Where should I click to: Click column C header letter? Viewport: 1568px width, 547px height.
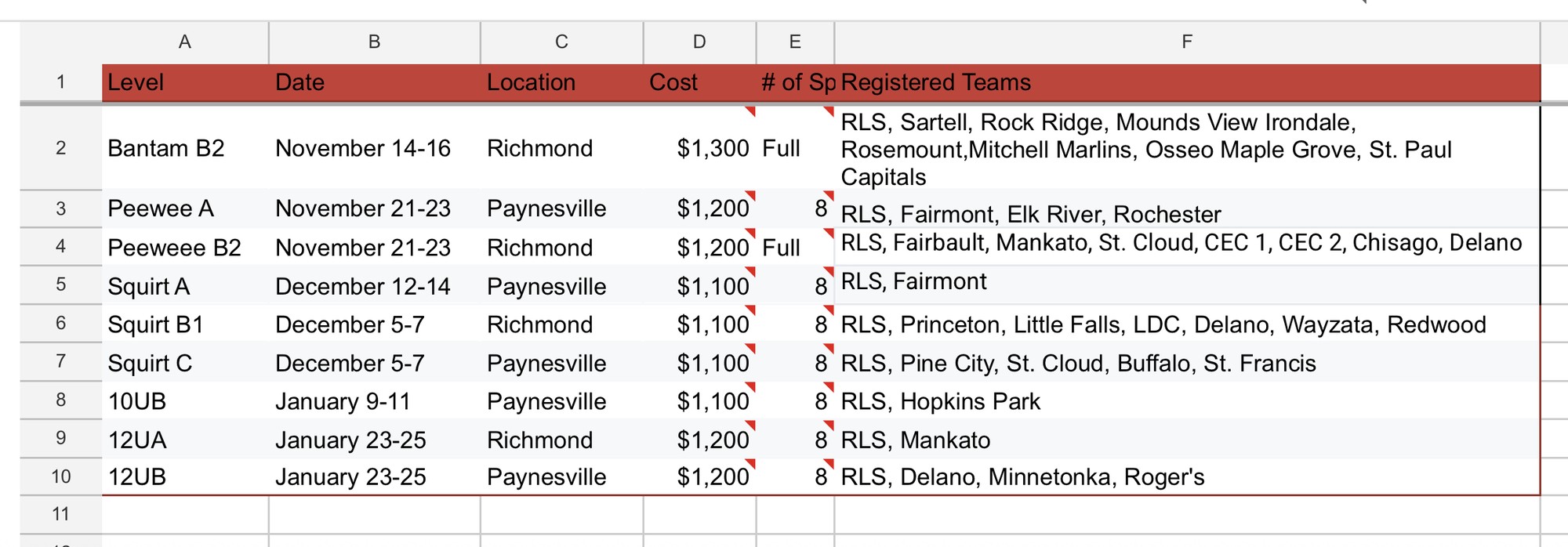(x=561, y=42)
